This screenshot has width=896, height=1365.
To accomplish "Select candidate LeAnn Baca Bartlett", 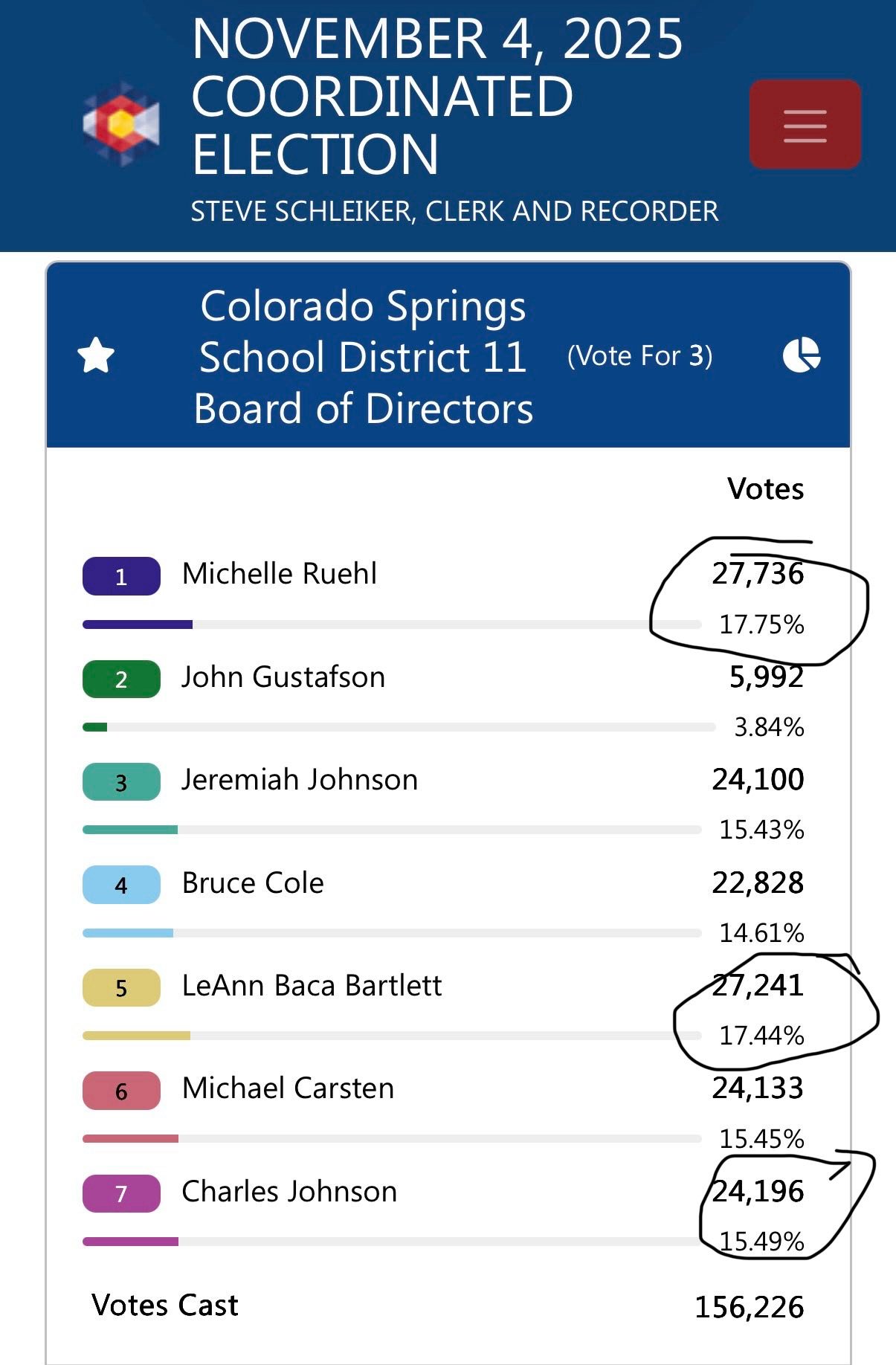I will tap(312, 986).
